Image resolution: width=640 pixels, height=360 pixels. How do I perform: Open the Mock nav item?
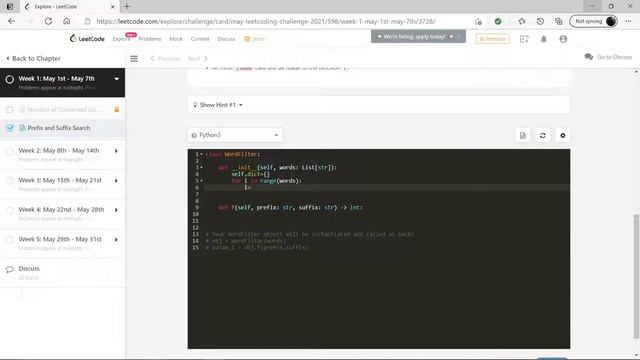click(x=176, y=39)
